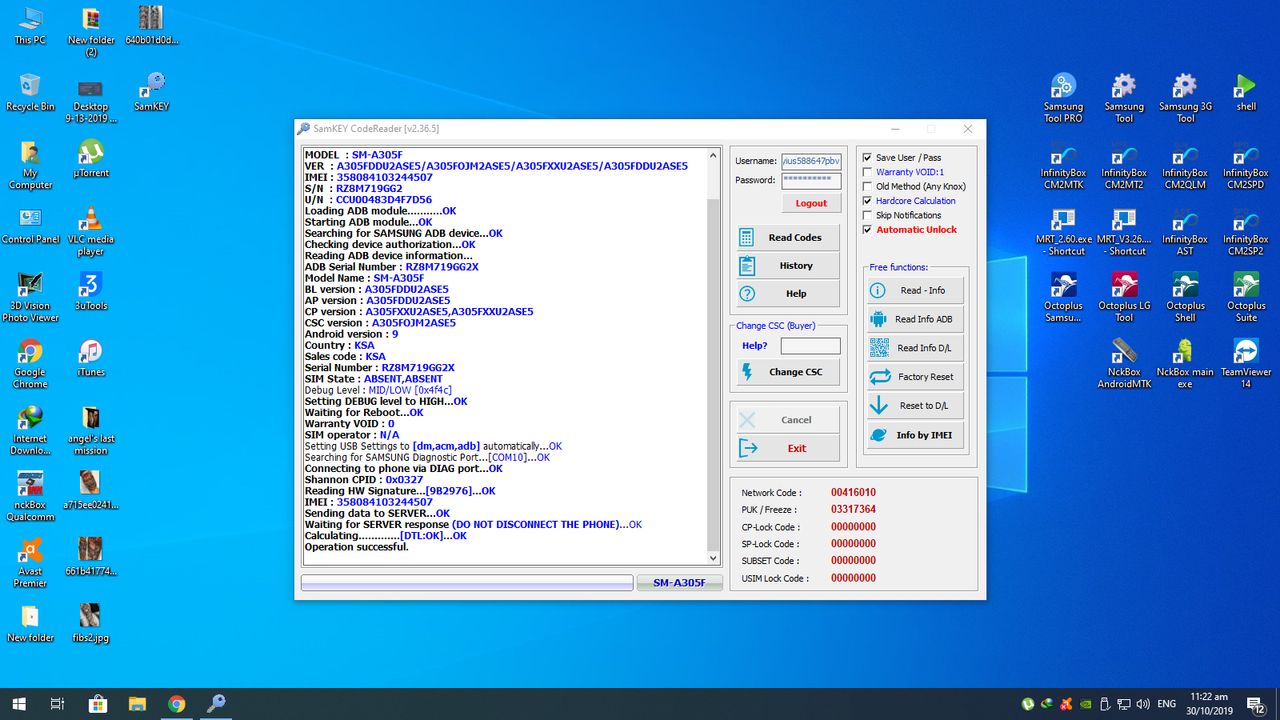Open fibs2.jpg desktop file
The width and height of the screenshot is (1280, 720).
(x=91, y=623)
